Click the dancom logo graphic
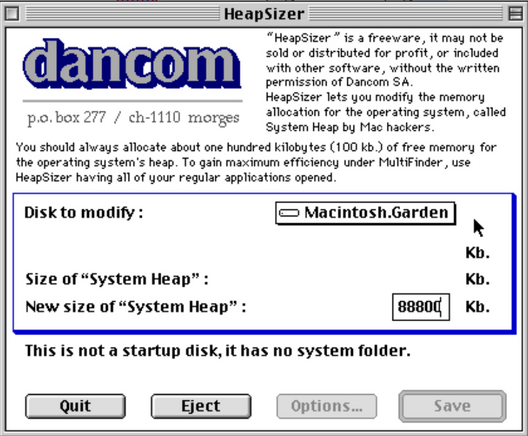This screenshot has width=528, height=436. coord(132,64)
